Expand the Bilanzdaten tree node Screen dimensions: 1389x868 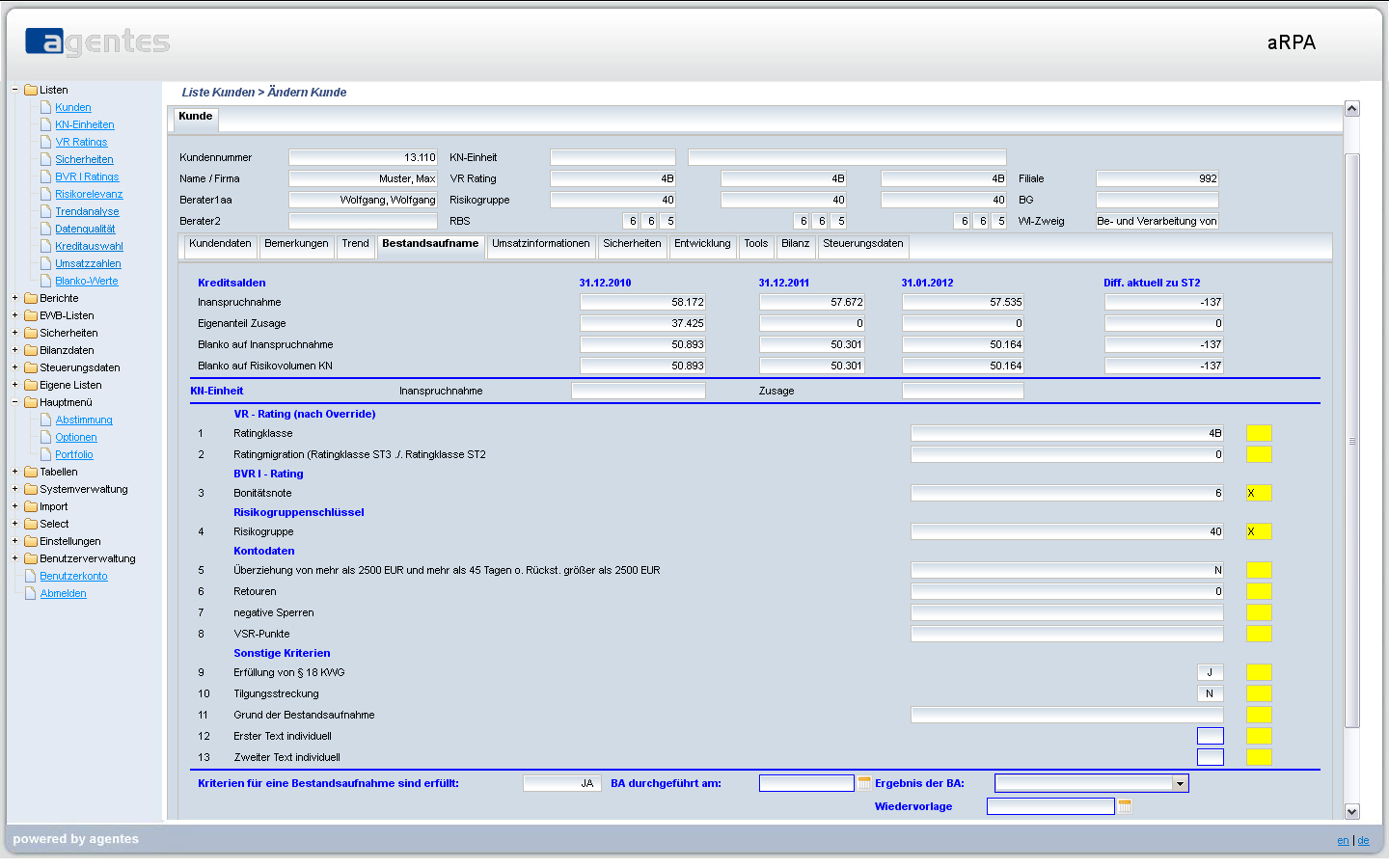pos(14,350)
